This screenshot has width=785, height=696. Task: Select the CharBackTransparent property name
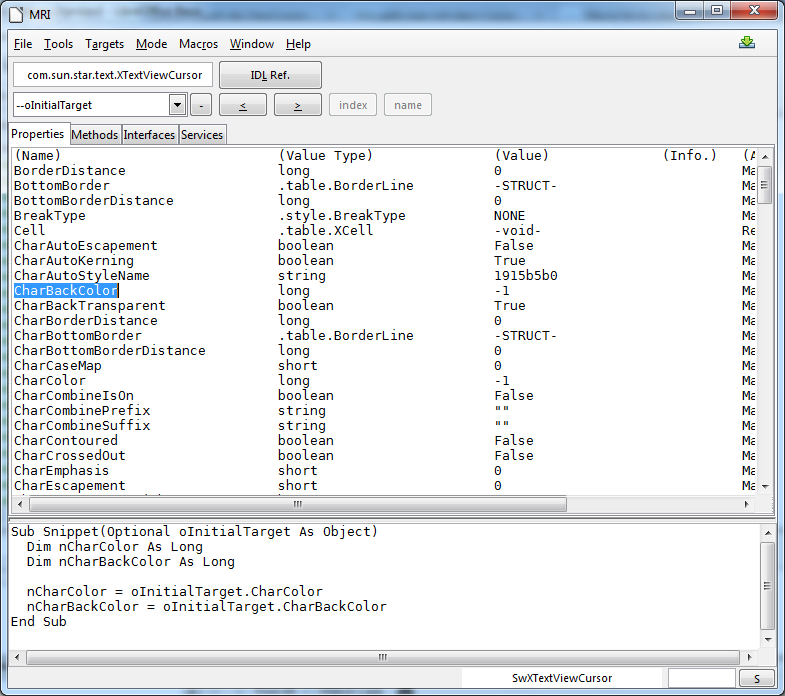[90, 306]
